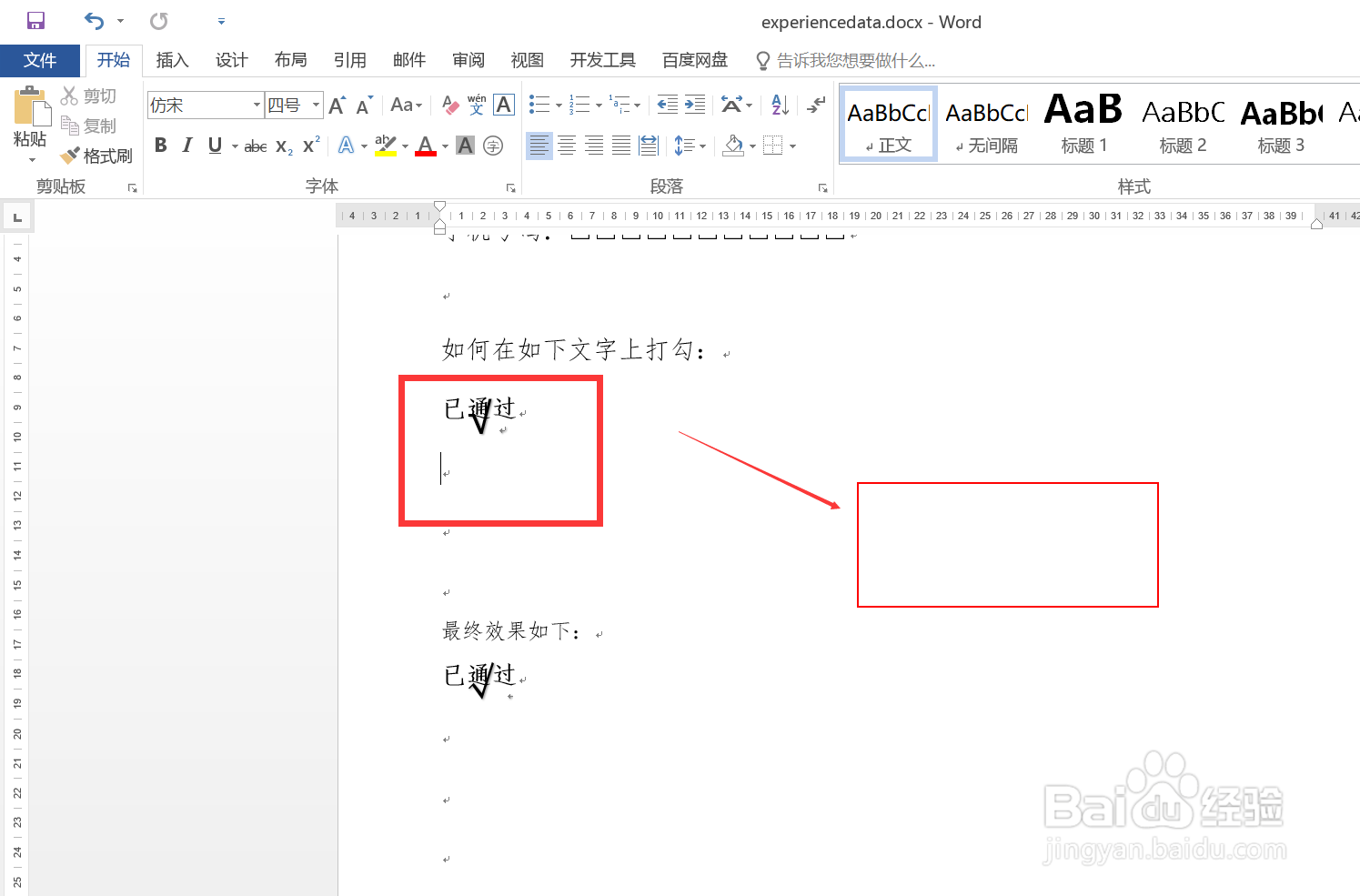Click the character border A icon

tap(504, 106)
